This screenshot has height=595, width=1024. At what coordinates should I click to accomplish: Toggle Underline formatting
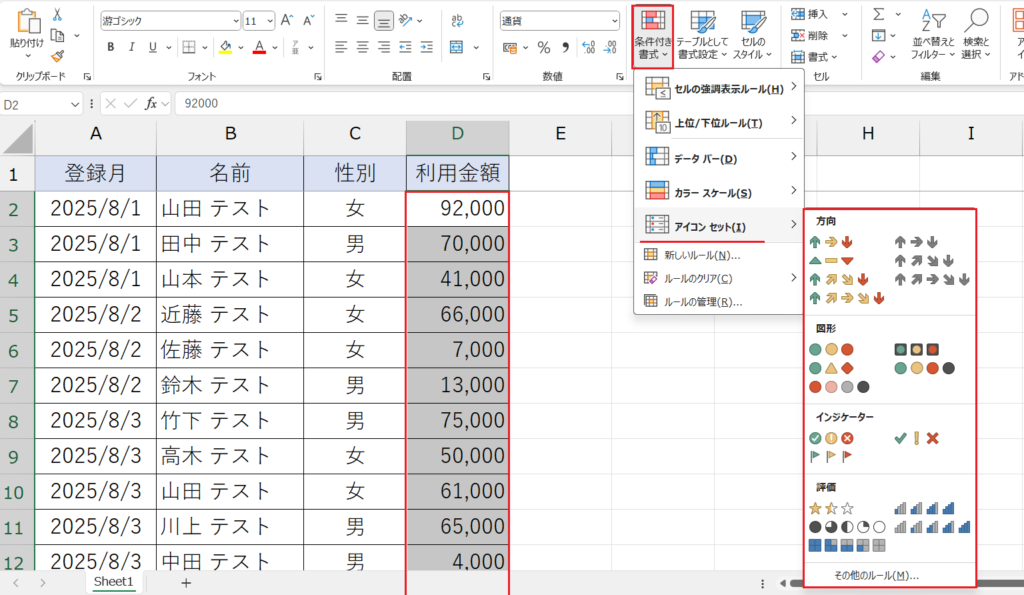(x=153, y=47)
